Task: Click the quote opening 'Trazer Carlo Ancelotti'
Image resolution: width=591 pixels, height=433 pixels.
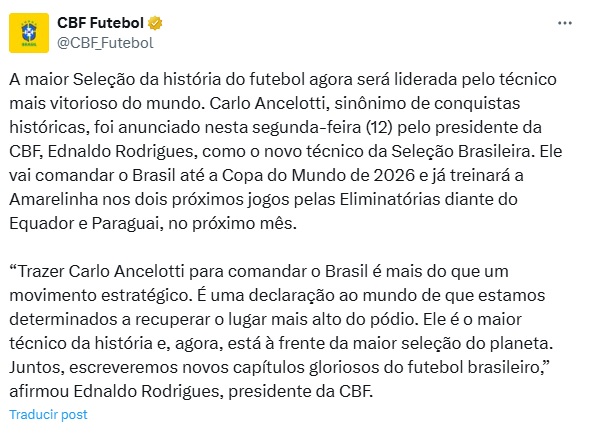Action: 97,271
